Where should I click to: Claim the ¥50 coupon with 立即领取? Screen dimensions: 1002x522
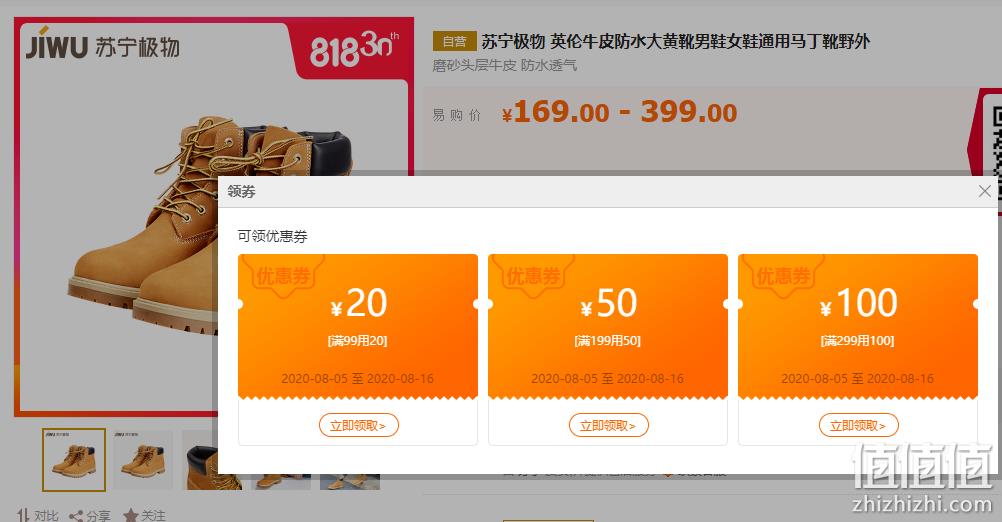point(608,426)
